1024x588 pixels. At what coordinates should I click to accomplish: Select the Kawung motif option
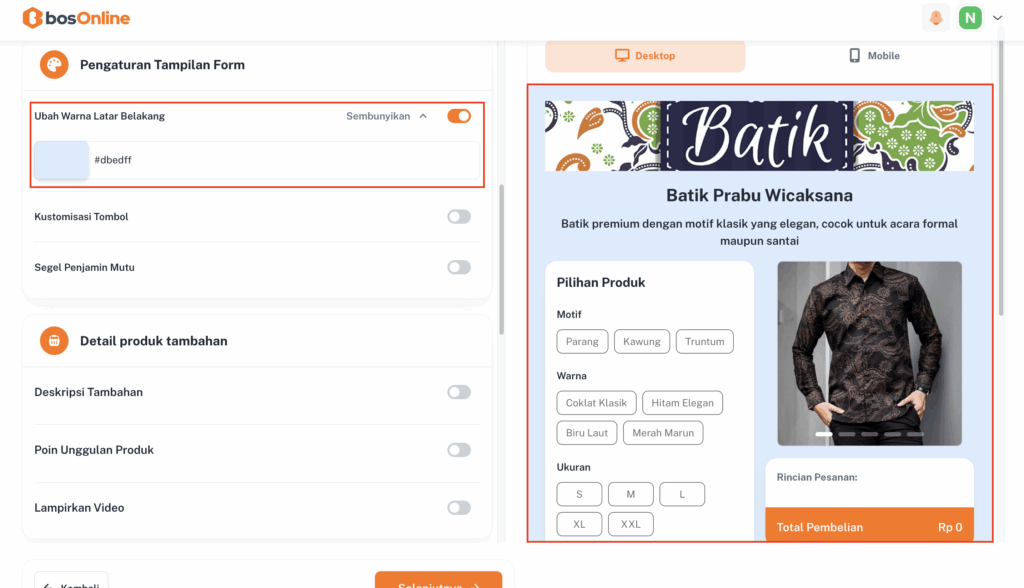[641, 342]
